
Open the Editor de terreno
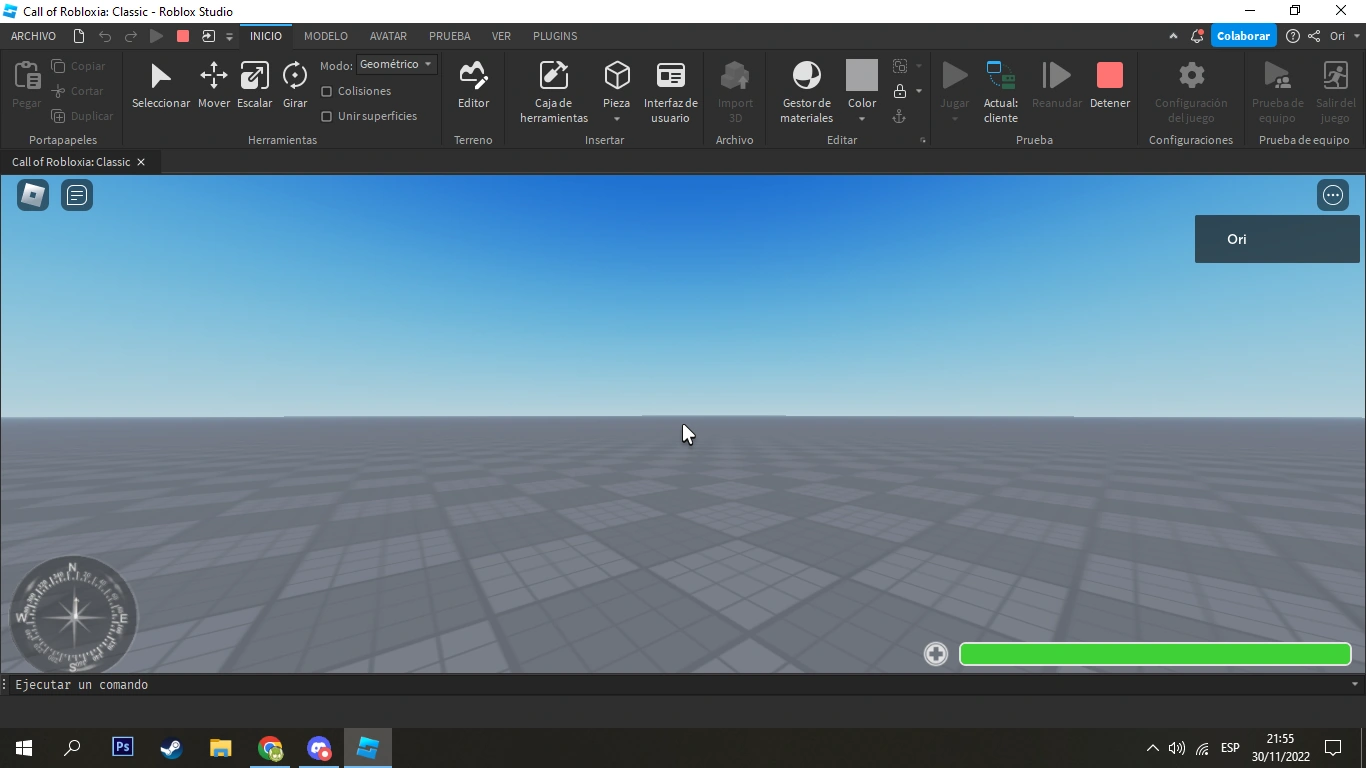[x=473, y=85]
